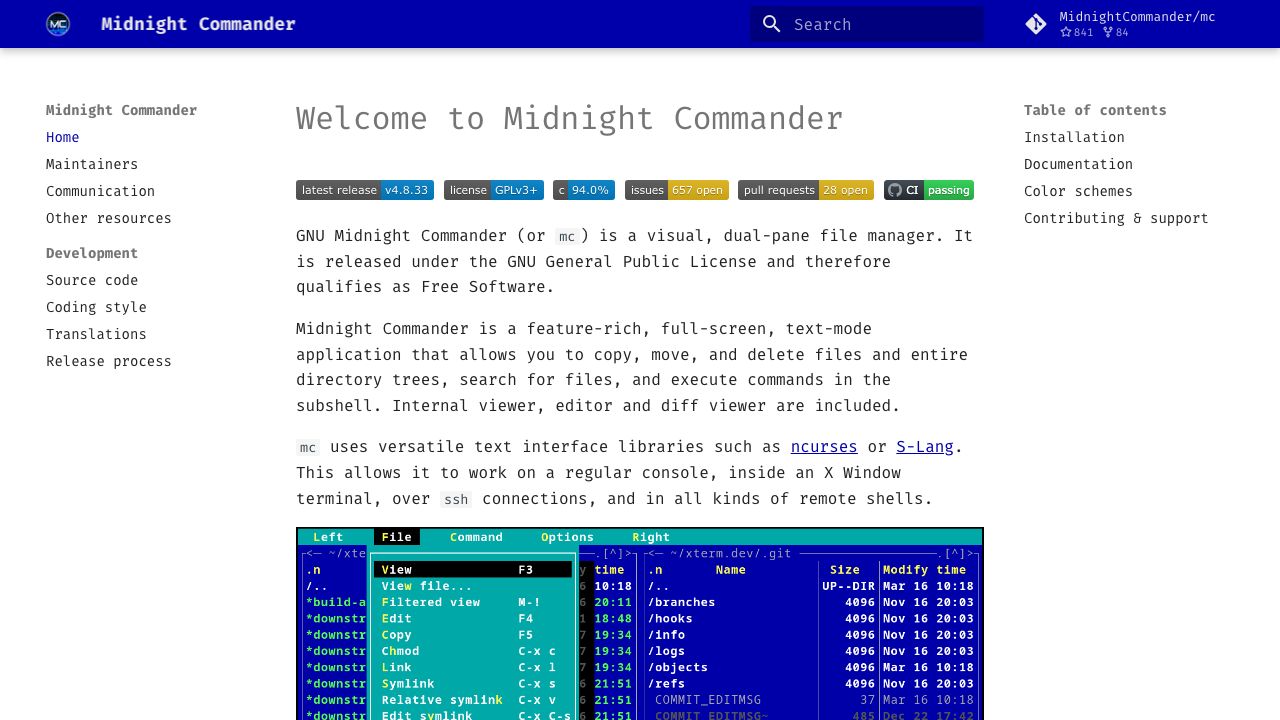Click the star count 841

coord(1077,32)
